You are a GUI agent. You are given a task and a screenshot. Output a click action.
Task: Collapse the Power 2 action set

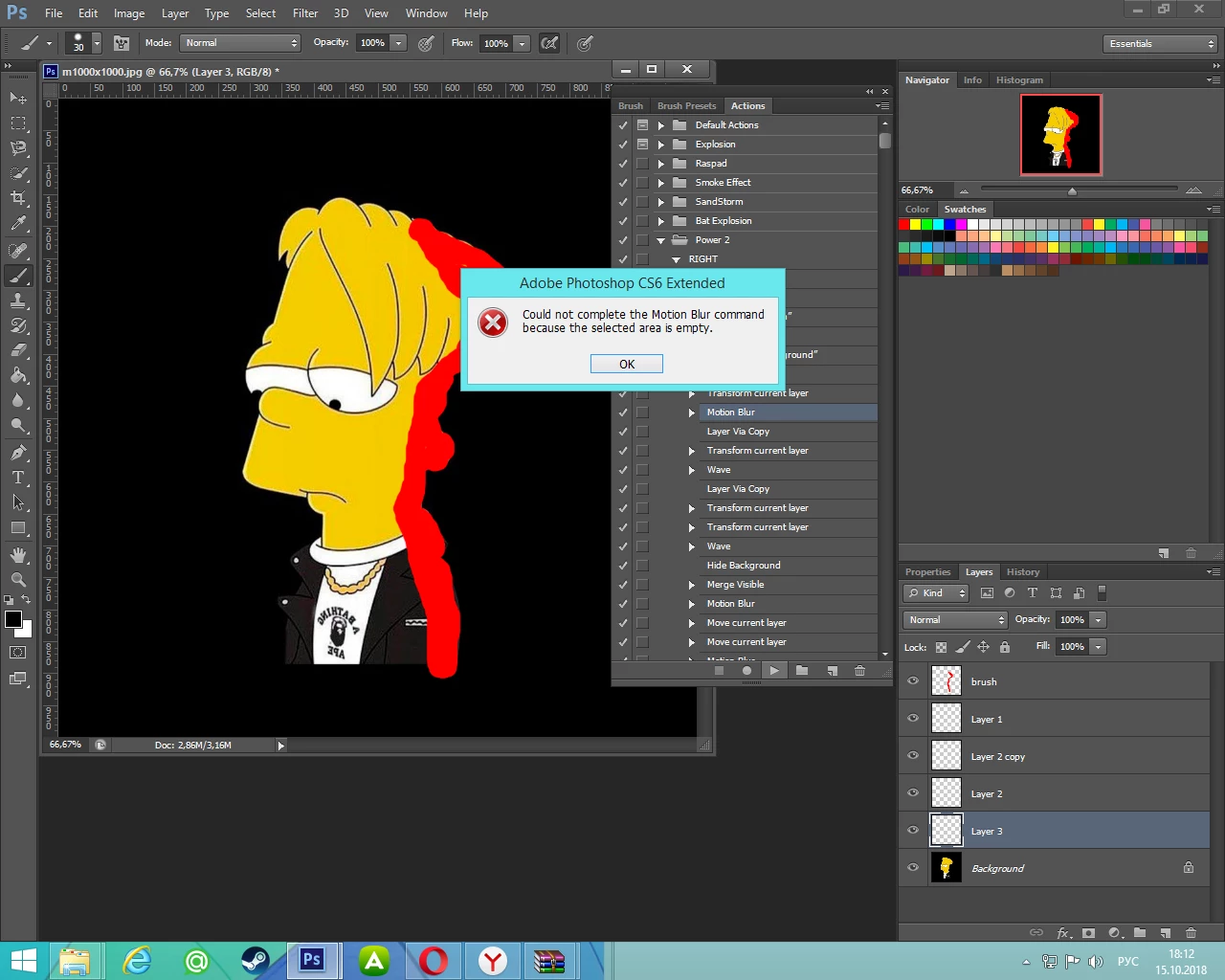pyautogui.click(x=660, y=240)
